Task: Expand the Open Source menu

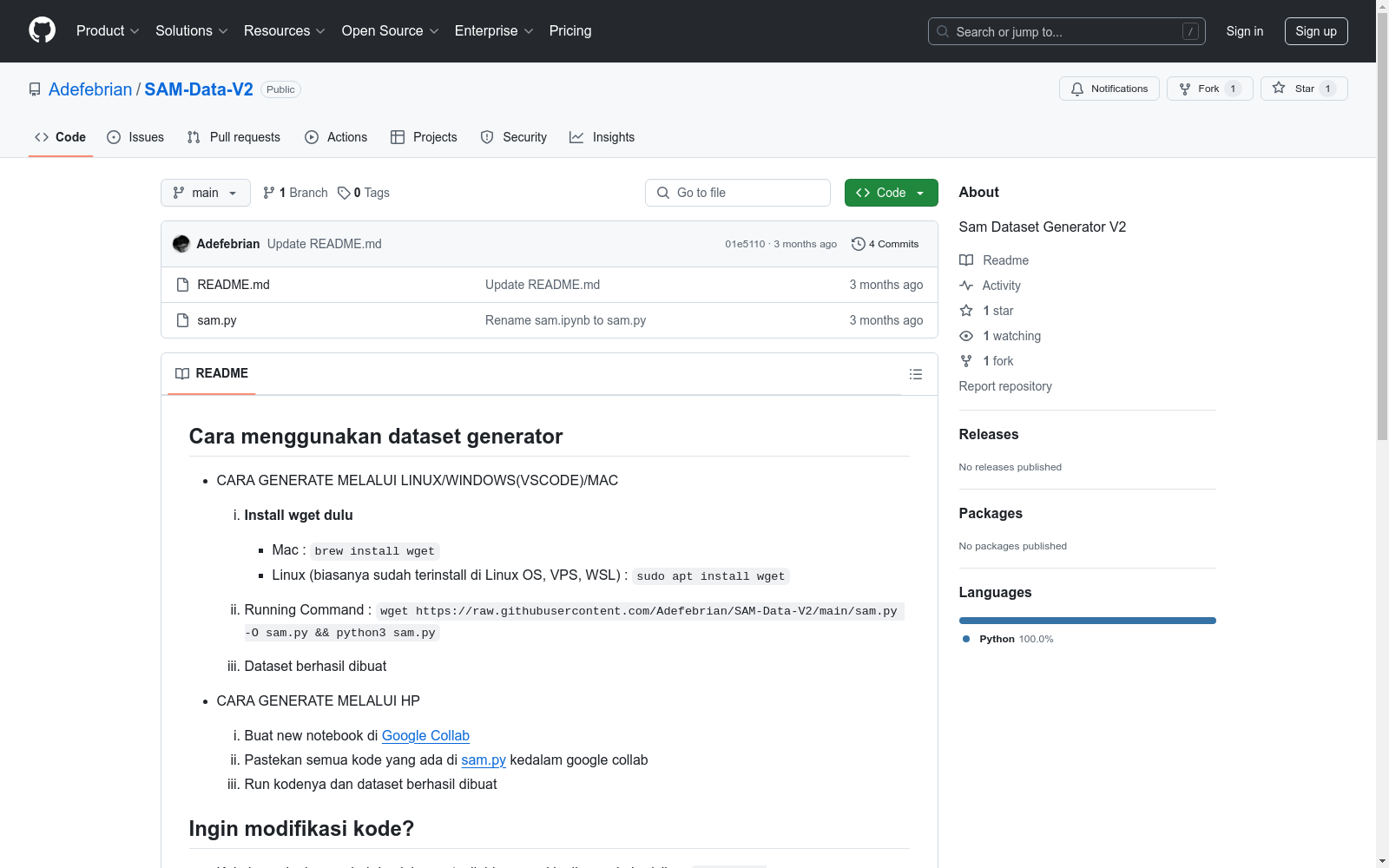Action: click(x=391, y=31)
